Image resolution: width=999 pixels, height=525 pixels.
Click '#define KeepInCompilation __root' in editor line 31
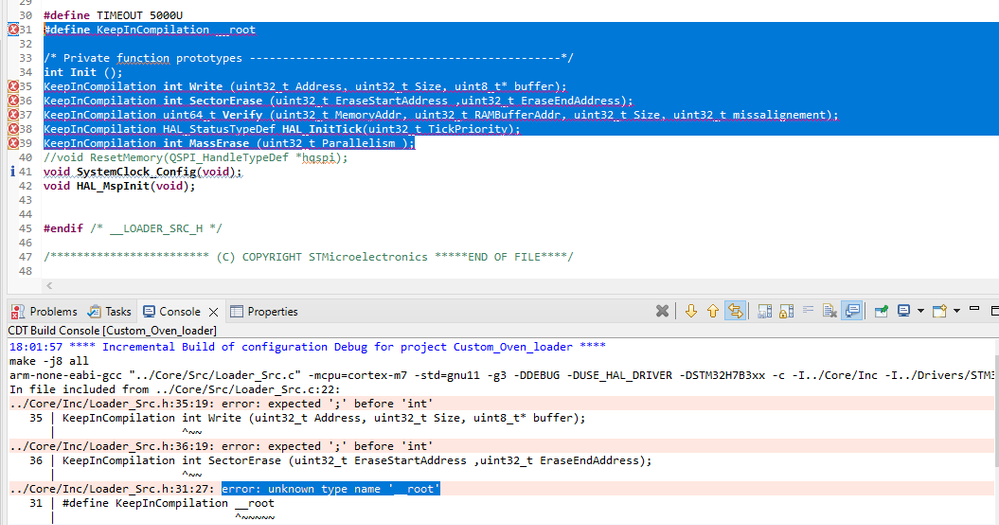coord(149,29)
